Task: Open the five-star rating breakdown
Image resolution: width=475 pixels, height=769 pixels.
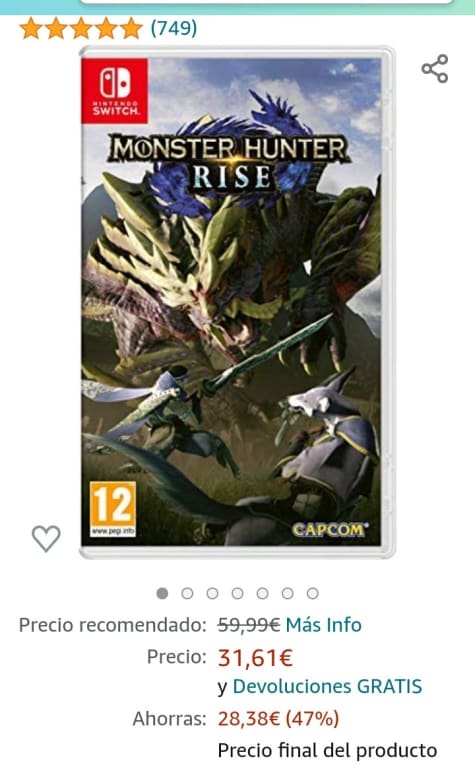Action: pyautogui.click(x=81, y=28)
